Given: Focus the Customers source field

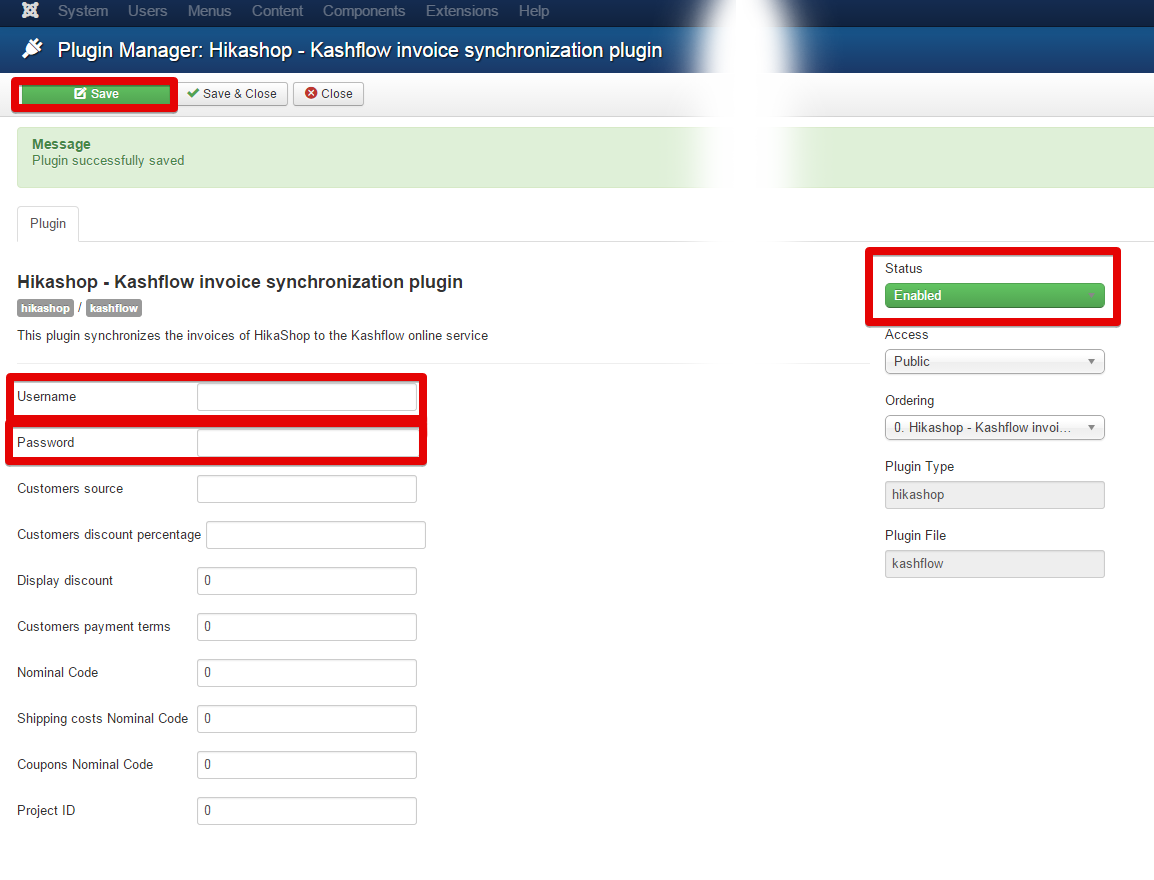Looking at the screenshot, I should click(307, 489).
